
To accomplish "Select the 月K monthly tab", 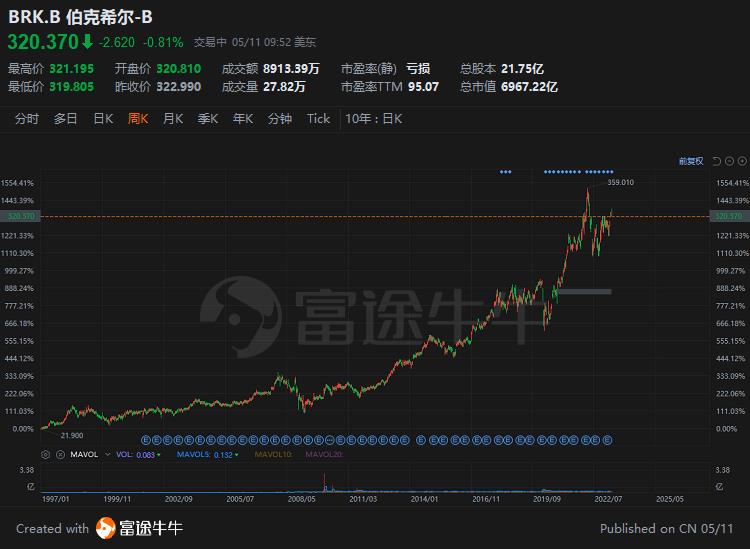I will click(x=173, y=119).
